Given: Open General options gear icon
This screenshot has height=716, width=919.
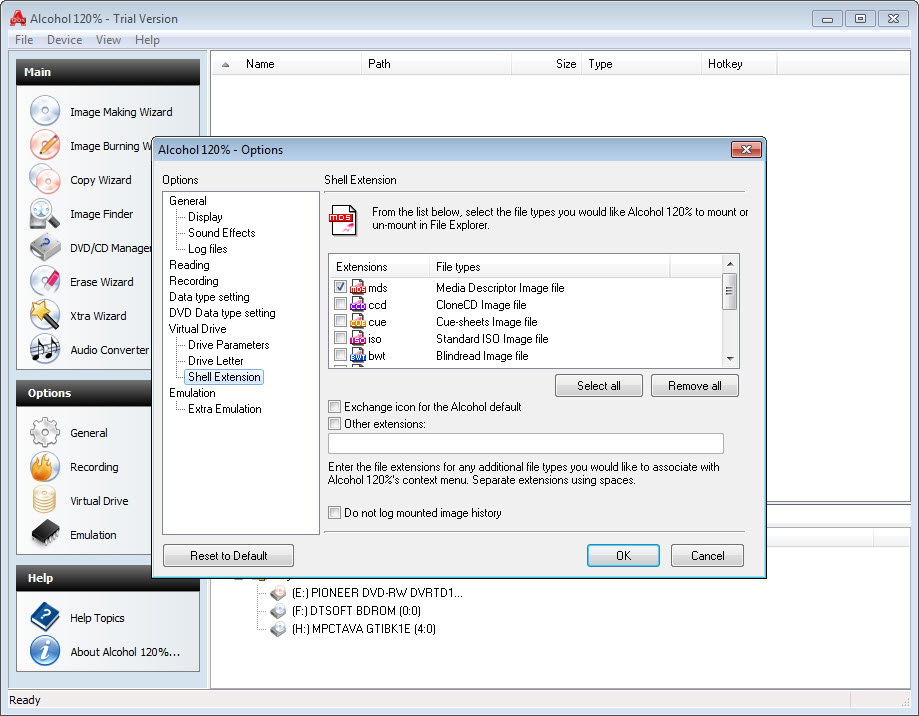Looking at the screenshot, I should point(45,432).
